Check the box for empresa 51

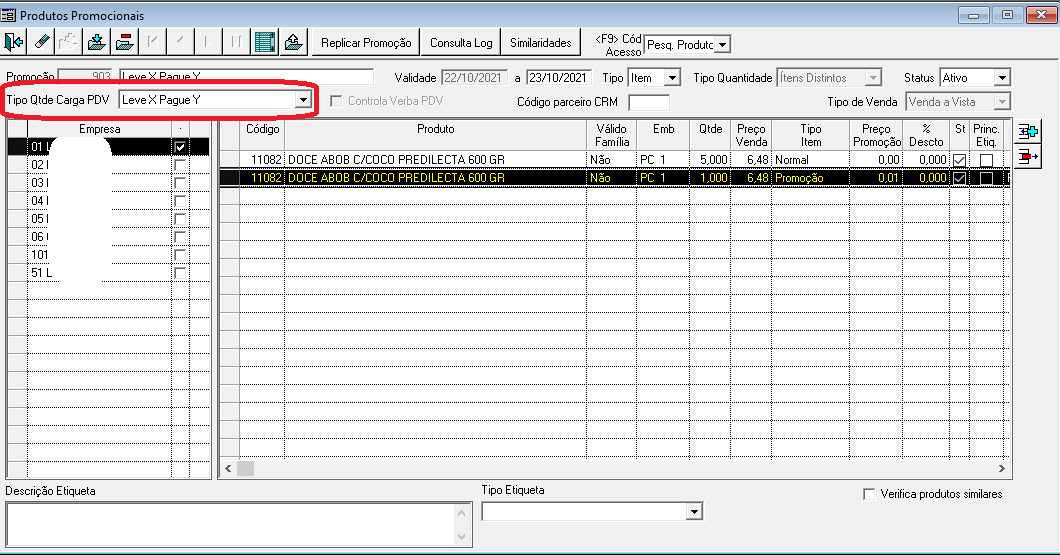click(180, 273)
